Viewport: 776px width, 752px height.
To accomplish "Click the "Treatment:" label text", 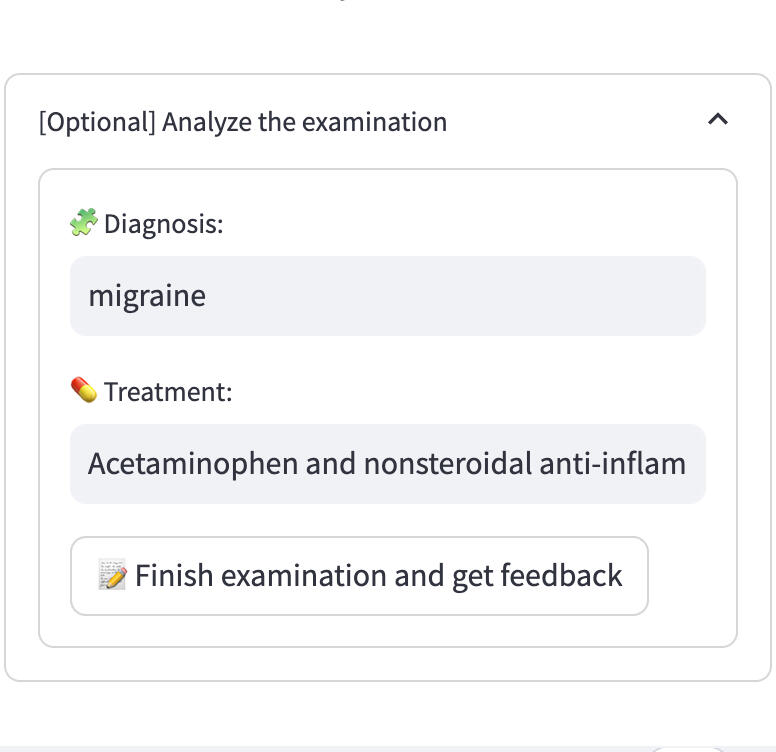I will 167,391.
